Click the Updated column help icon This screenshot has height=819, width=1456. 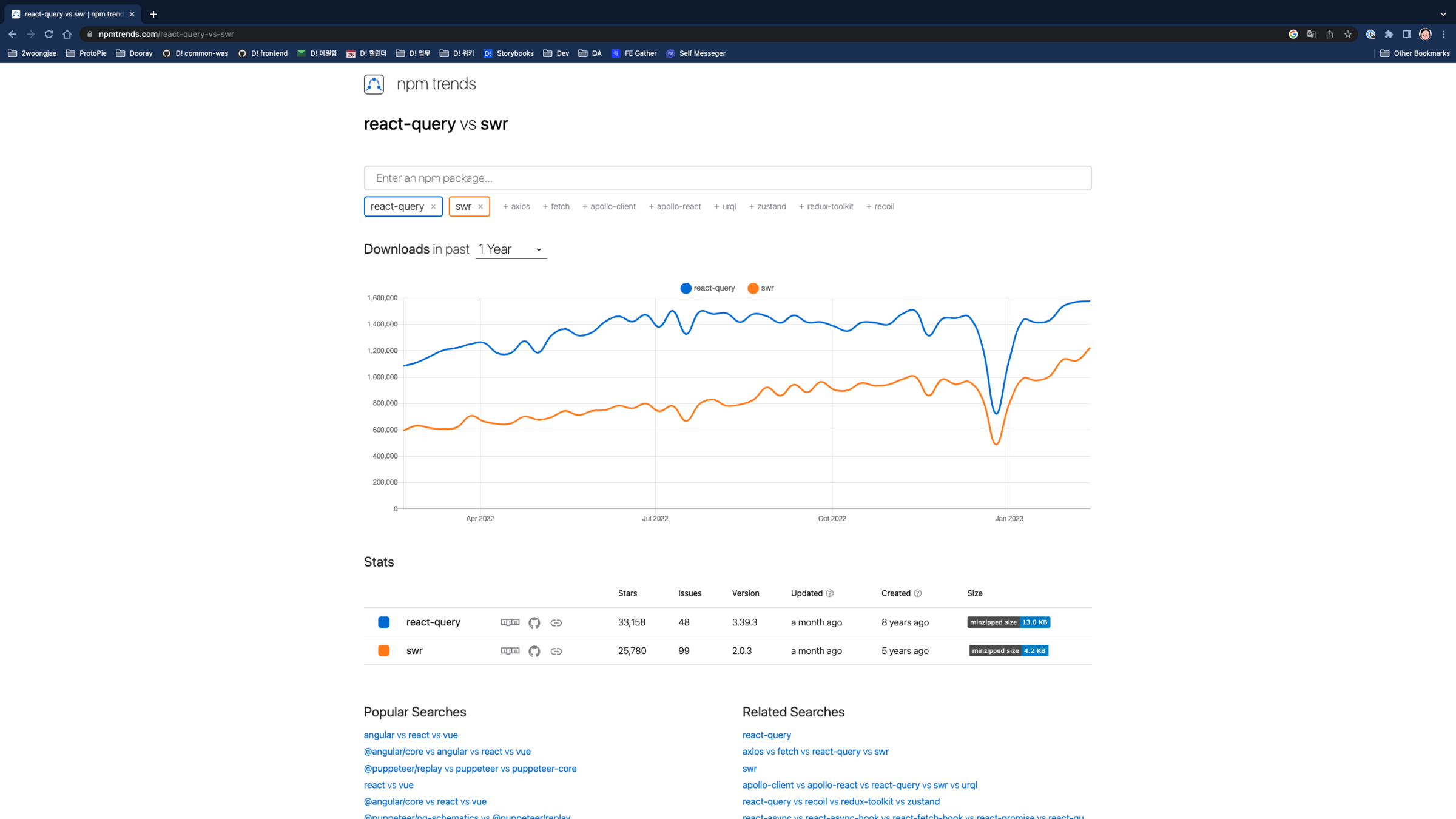830,593
